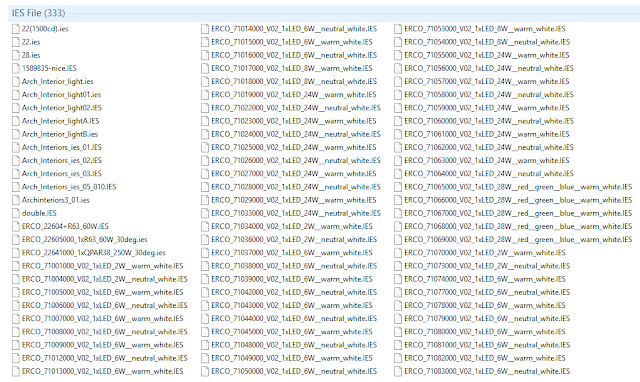Select icon of ERCO_71053000 8W warm_white file
The image size is (640, 382).
click(x=398, y=29)
